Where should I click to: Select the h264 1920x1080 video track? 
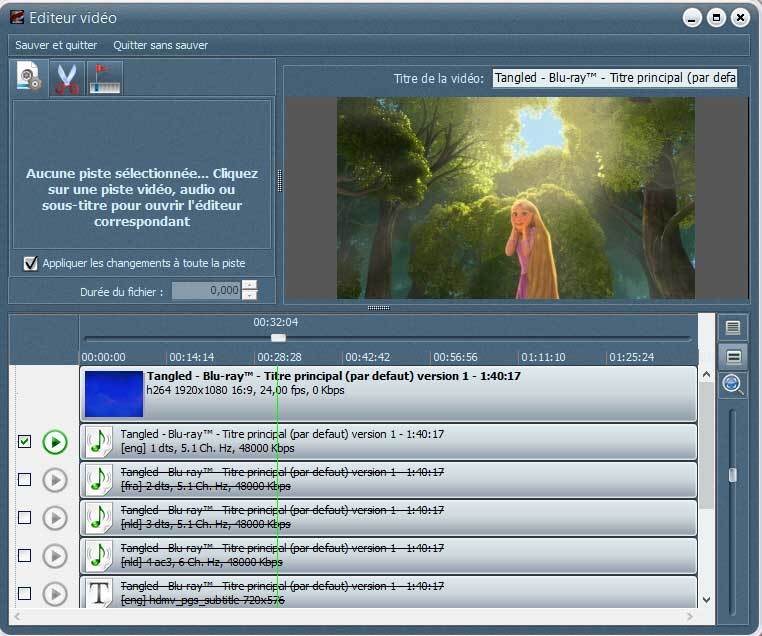pyautogui.click(x=388, y=394)
